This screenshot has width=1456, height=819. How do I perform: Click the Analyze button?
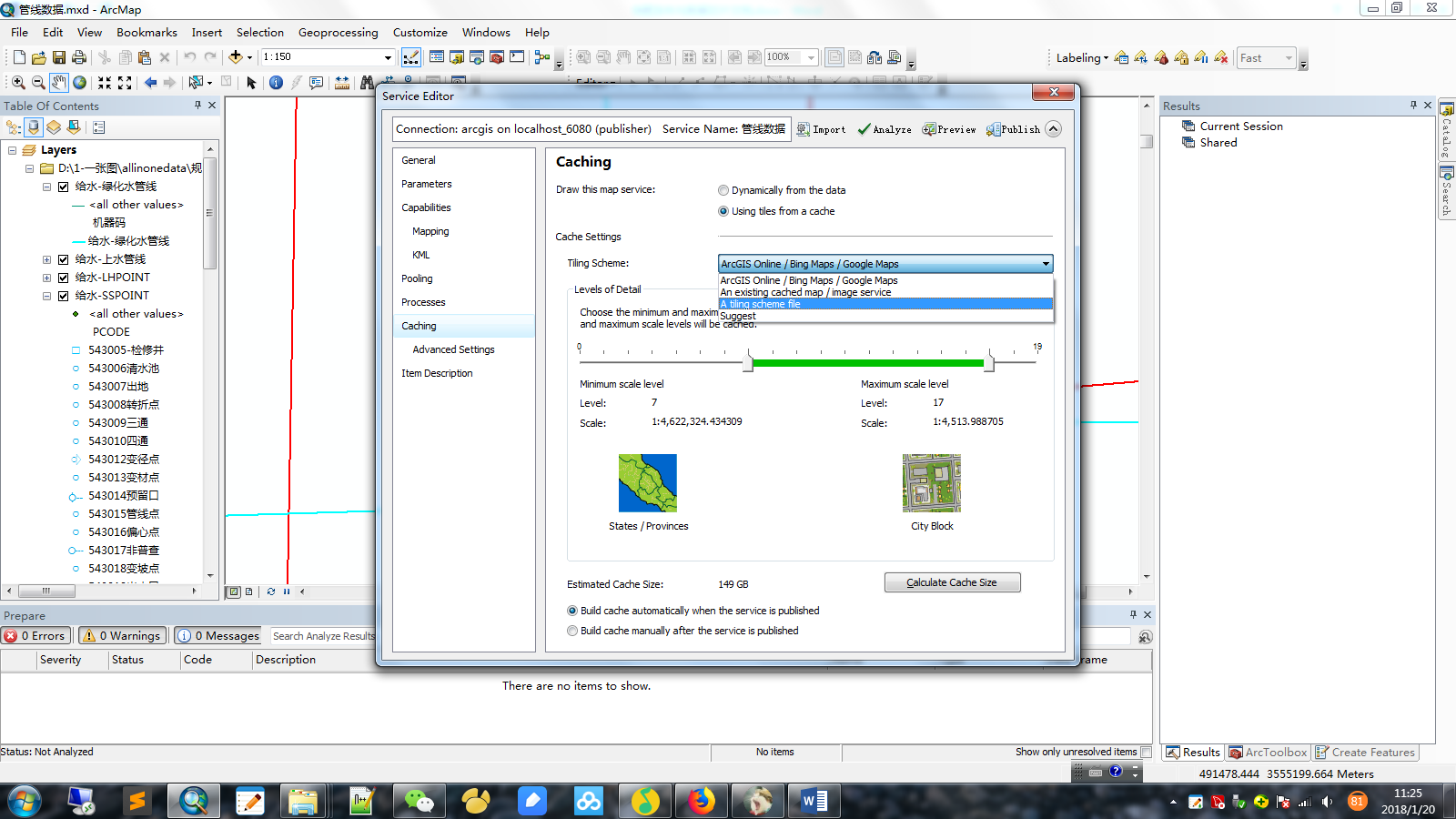tap(885, 129)
